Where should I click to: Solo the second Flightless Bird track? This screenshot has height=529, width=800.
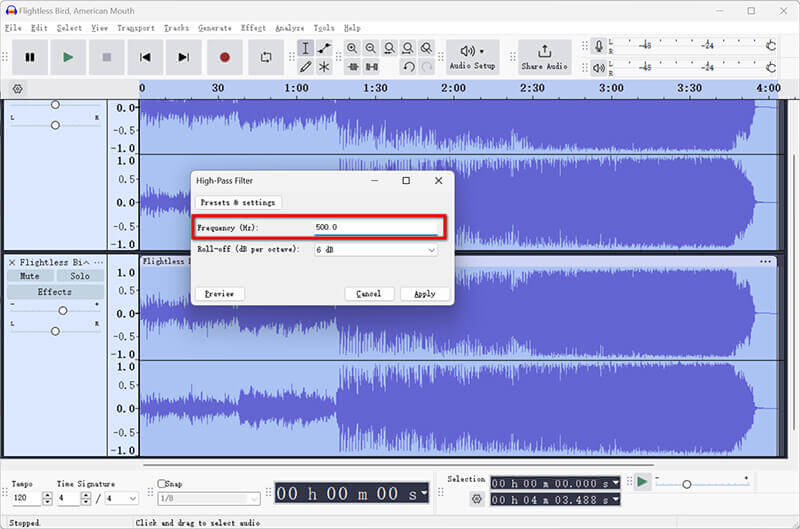pyautogui.click(x=80, y=276)
